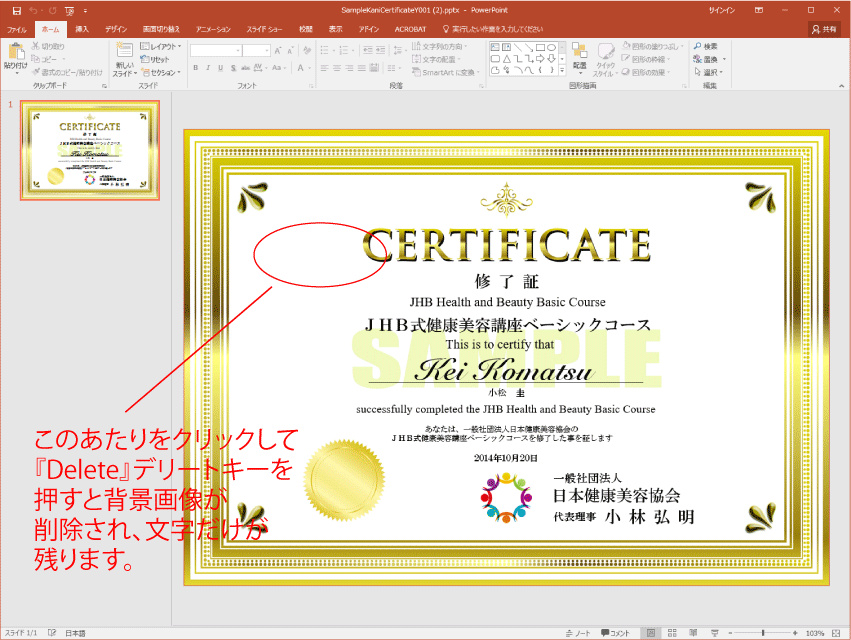This screenshot has height=640, width=851.
Task: Open the 選択 (Select) dropdown
Action: (708, 72)
